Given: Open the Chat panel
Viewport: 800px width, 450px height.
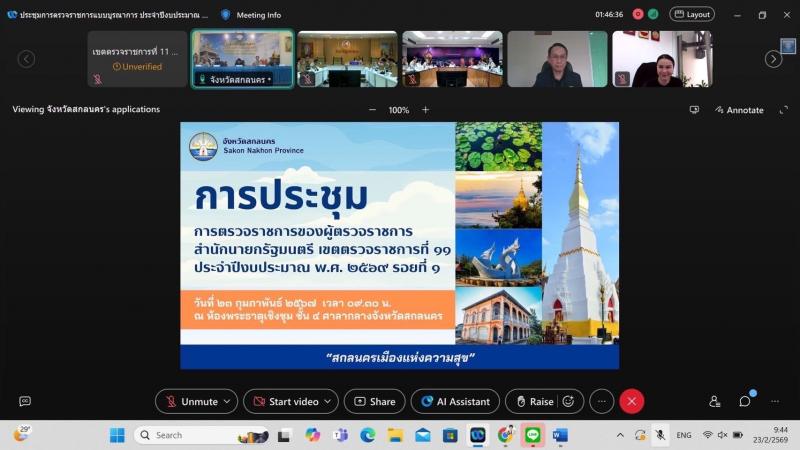Looking at the screenshot, I should coord(745,402).
